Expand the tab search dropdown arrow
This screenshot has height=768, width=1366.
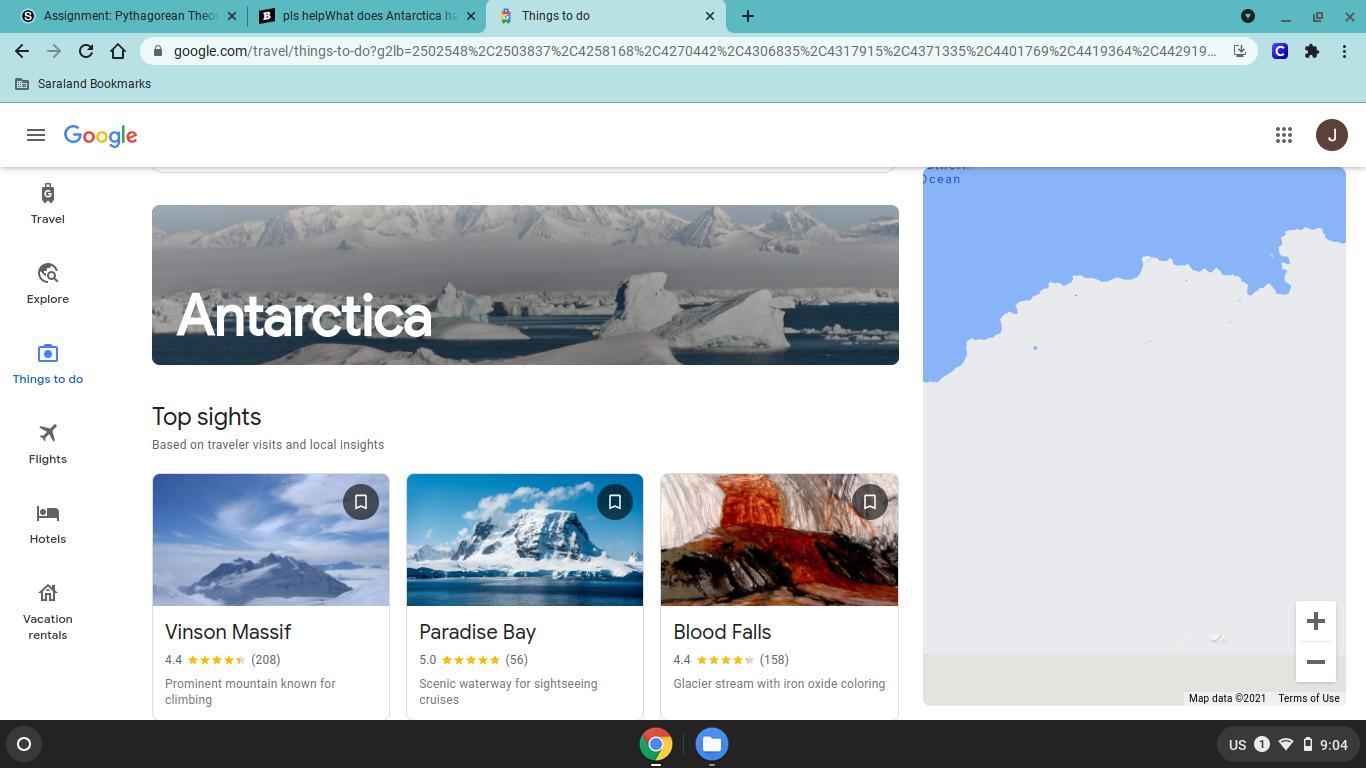click(1248, 16)
